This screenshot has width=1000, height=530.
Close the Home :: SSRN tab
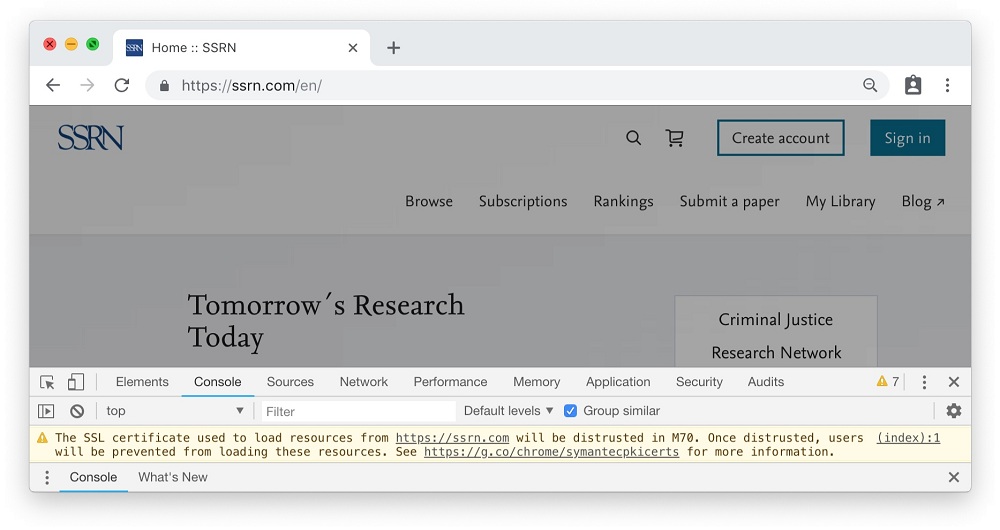click(353, 48)
